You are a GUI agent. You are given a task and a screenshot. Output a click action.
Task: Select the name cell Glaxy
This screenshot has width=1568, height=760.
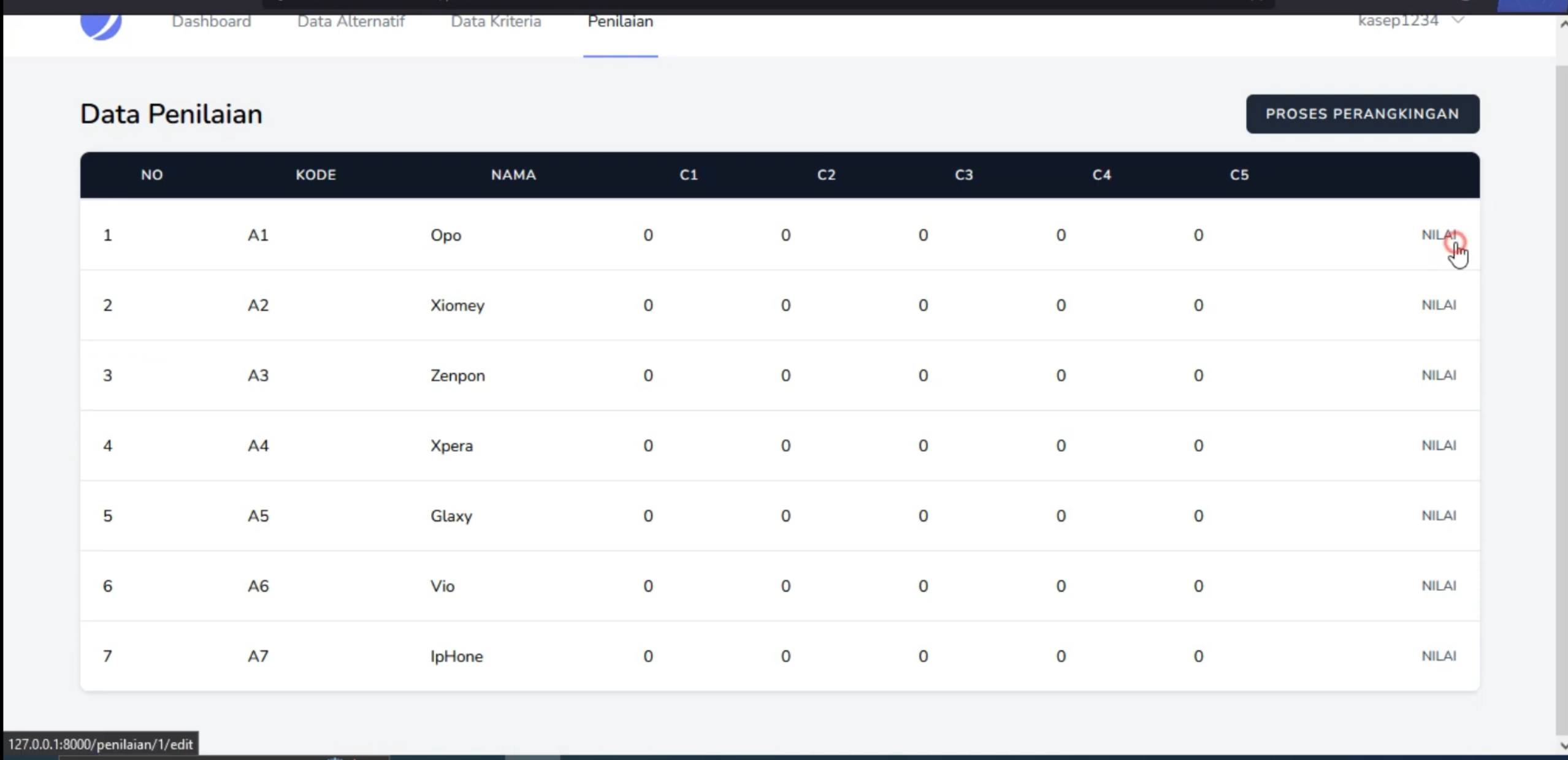(451, 516)
